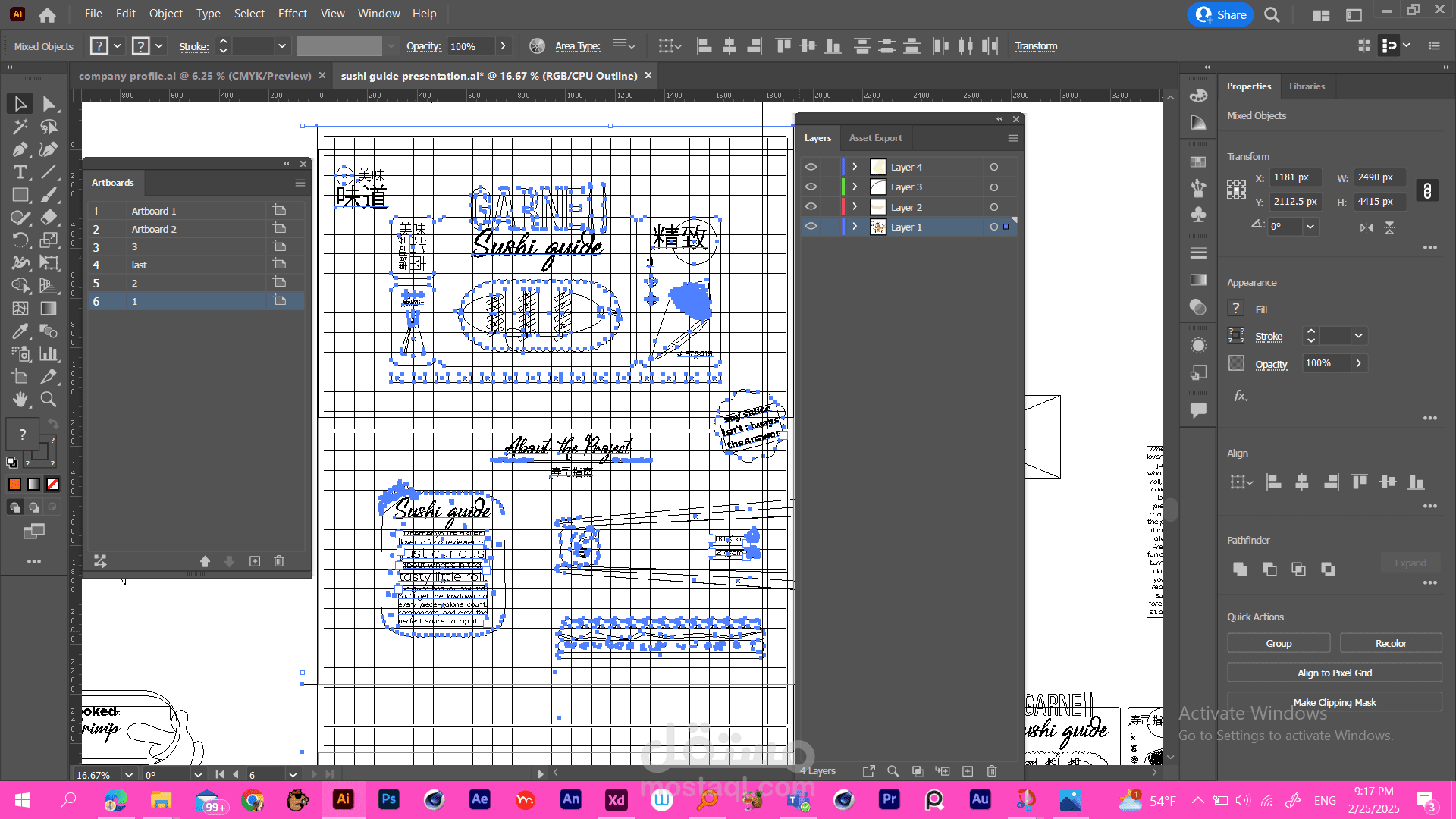Click the Share button
1456x819 pixels.
coord(1221,14)
